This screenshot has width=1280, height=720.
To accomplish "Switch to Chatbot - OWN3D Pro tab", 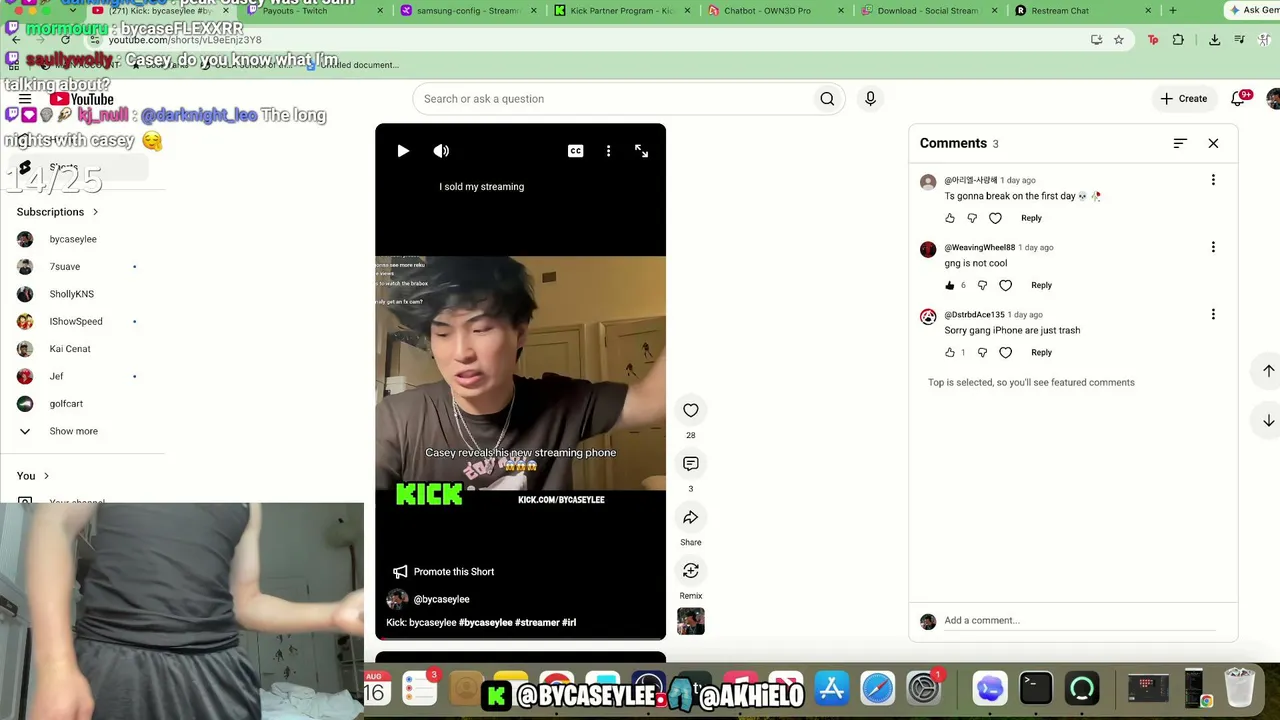I will pyautogui.click(x=775, y=11).
